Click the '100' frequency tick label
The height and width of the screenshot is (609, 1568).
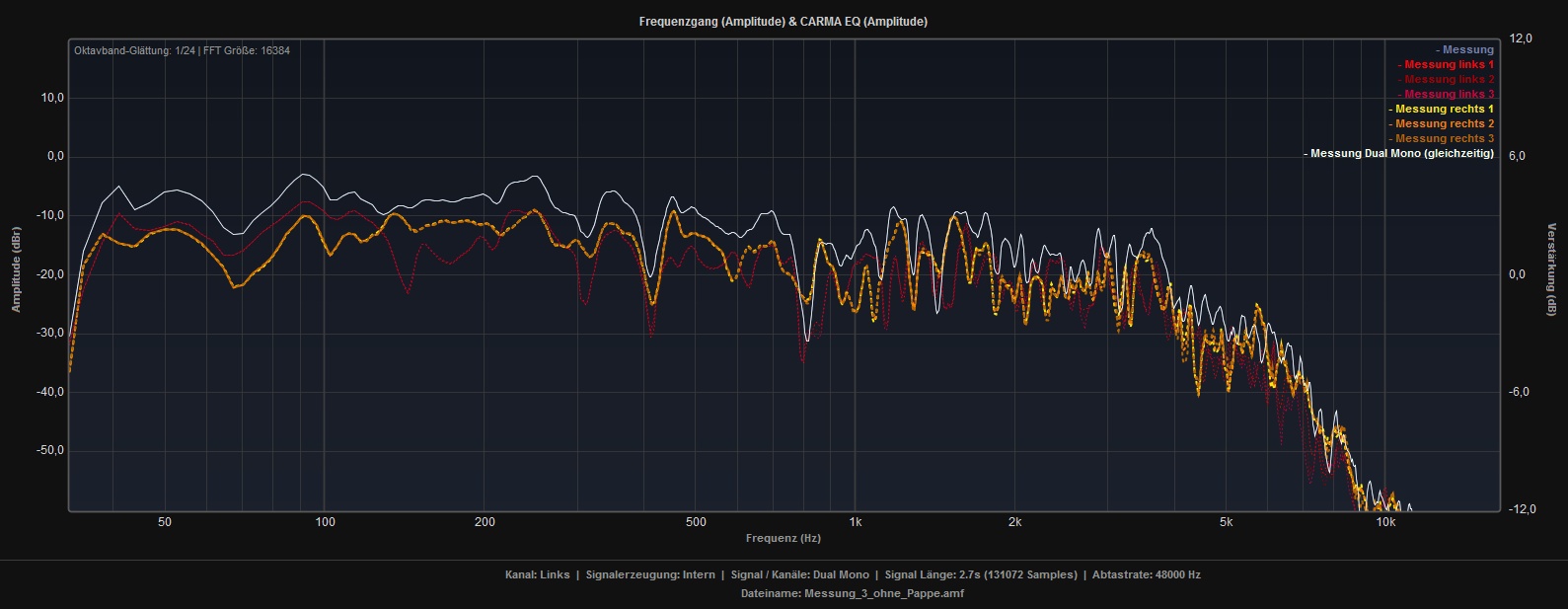coord(325,522)
